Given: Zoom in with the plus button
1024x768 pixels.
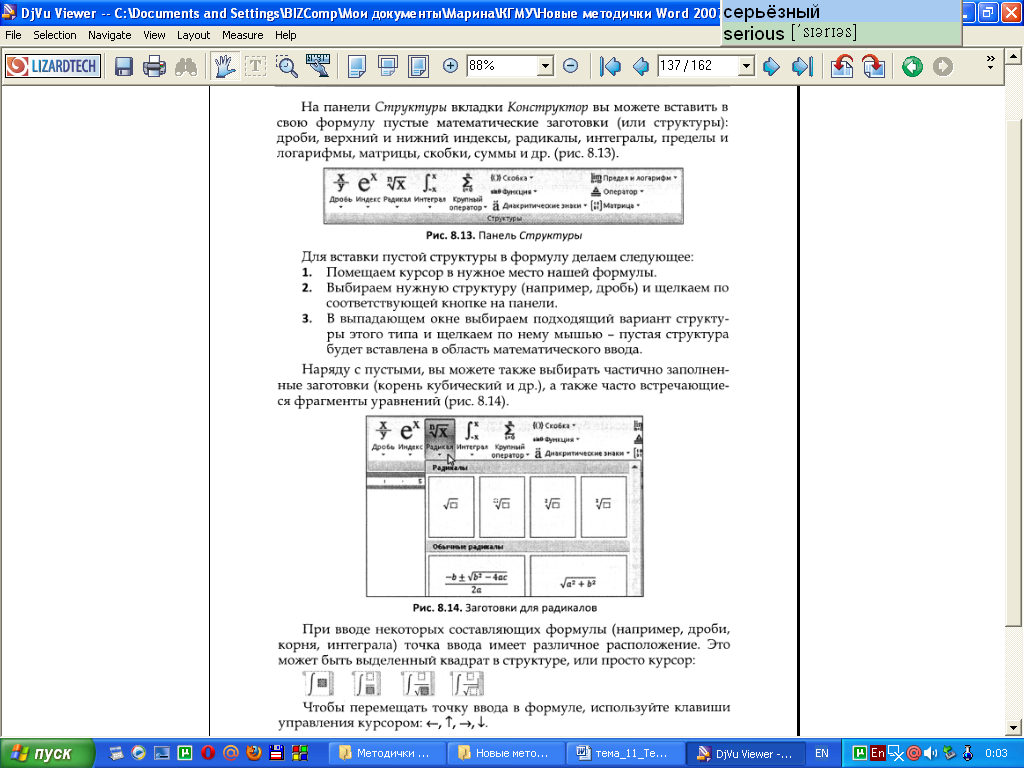Looking at the screenshot, I should coord(450,65).
